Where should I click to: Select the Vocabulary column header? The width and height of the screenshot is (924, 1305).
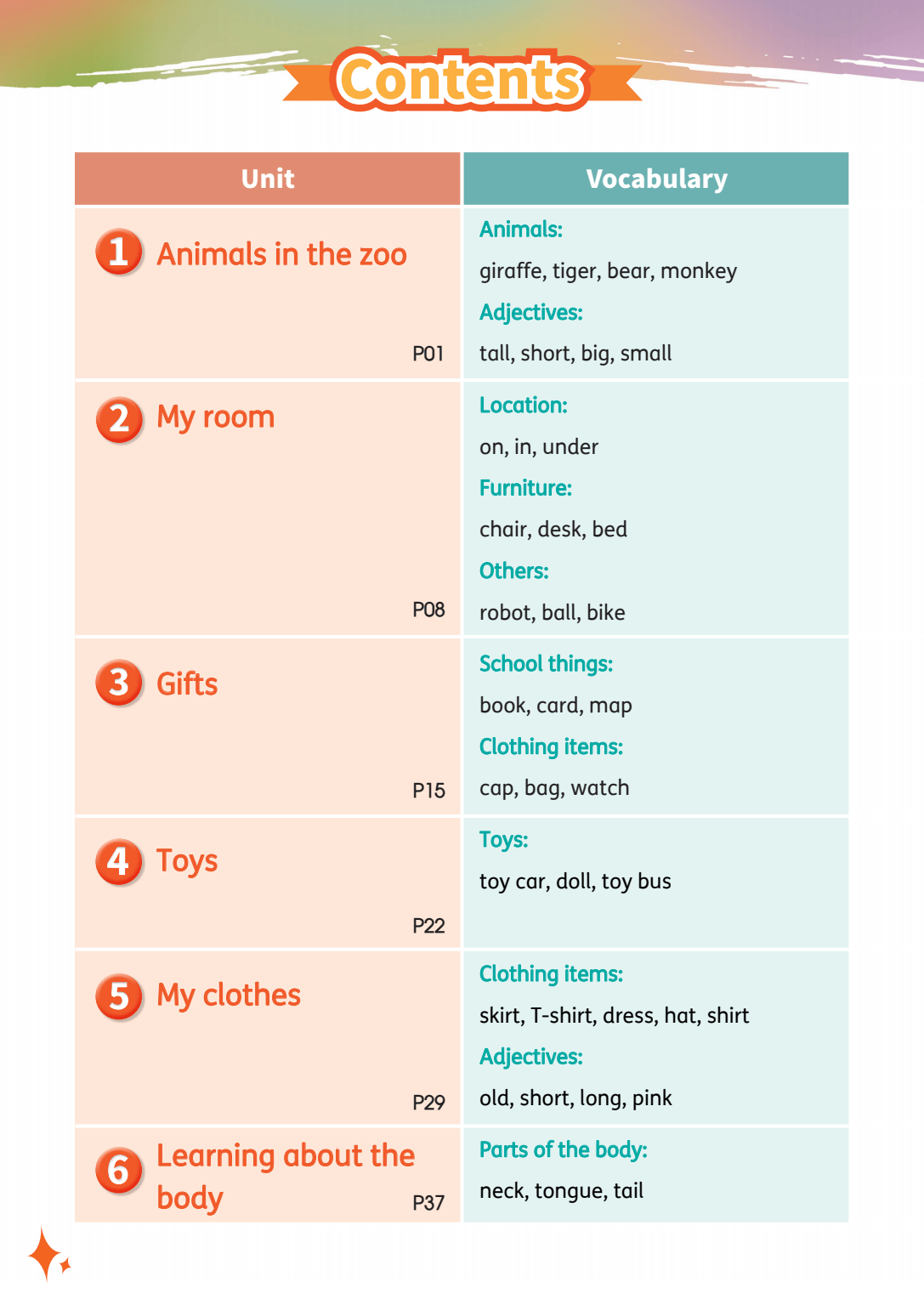(x=656, y=179)
